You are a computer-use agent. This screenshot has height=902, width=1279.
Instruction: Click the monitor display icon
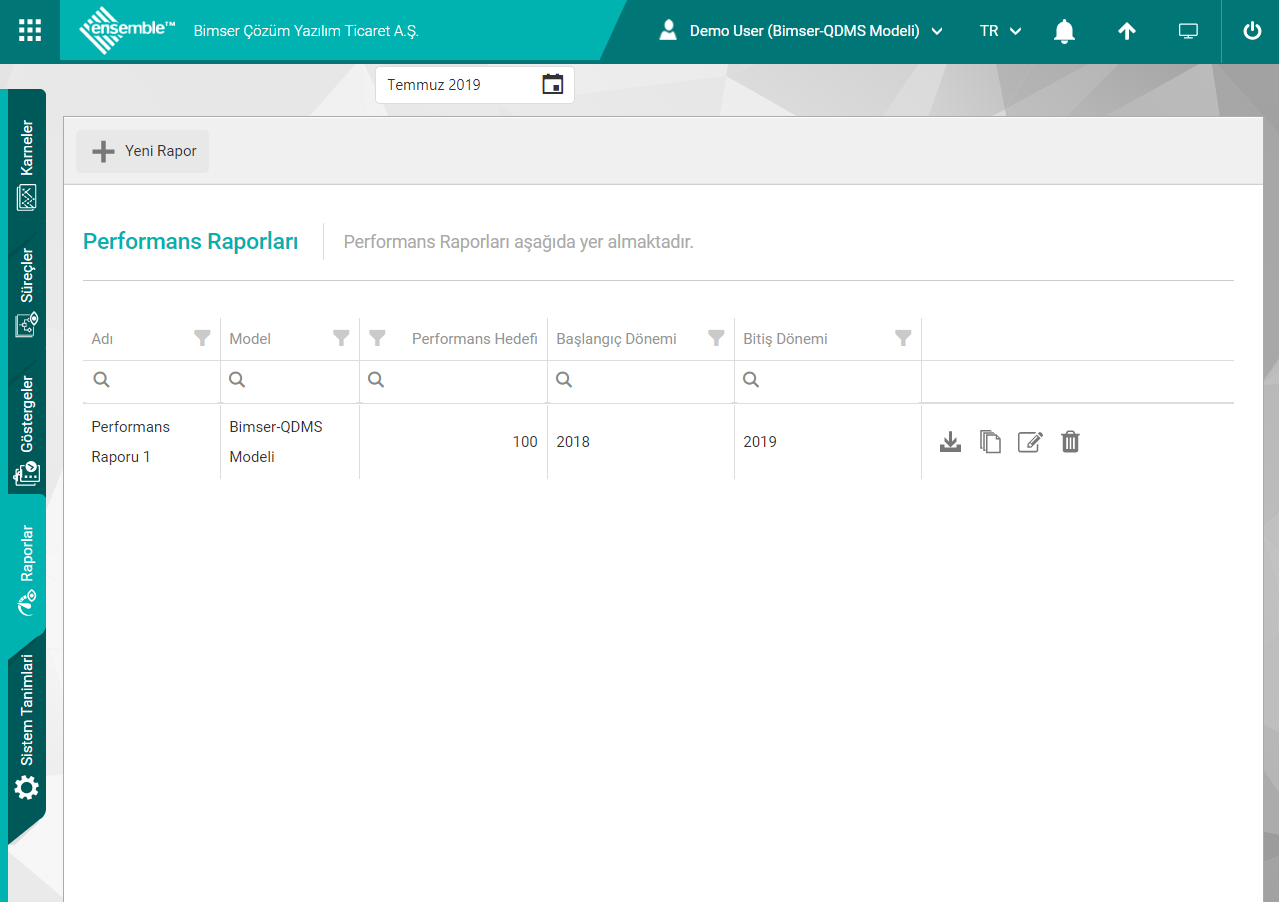1188,31
